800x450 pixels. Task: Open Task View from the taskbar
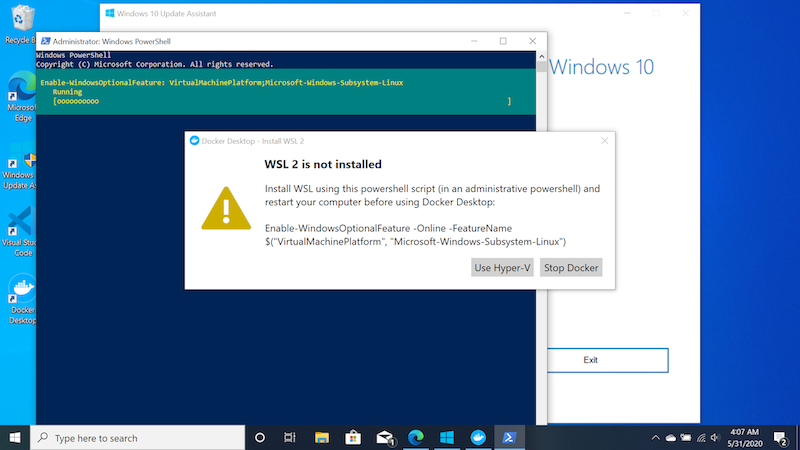coord(290,438)
